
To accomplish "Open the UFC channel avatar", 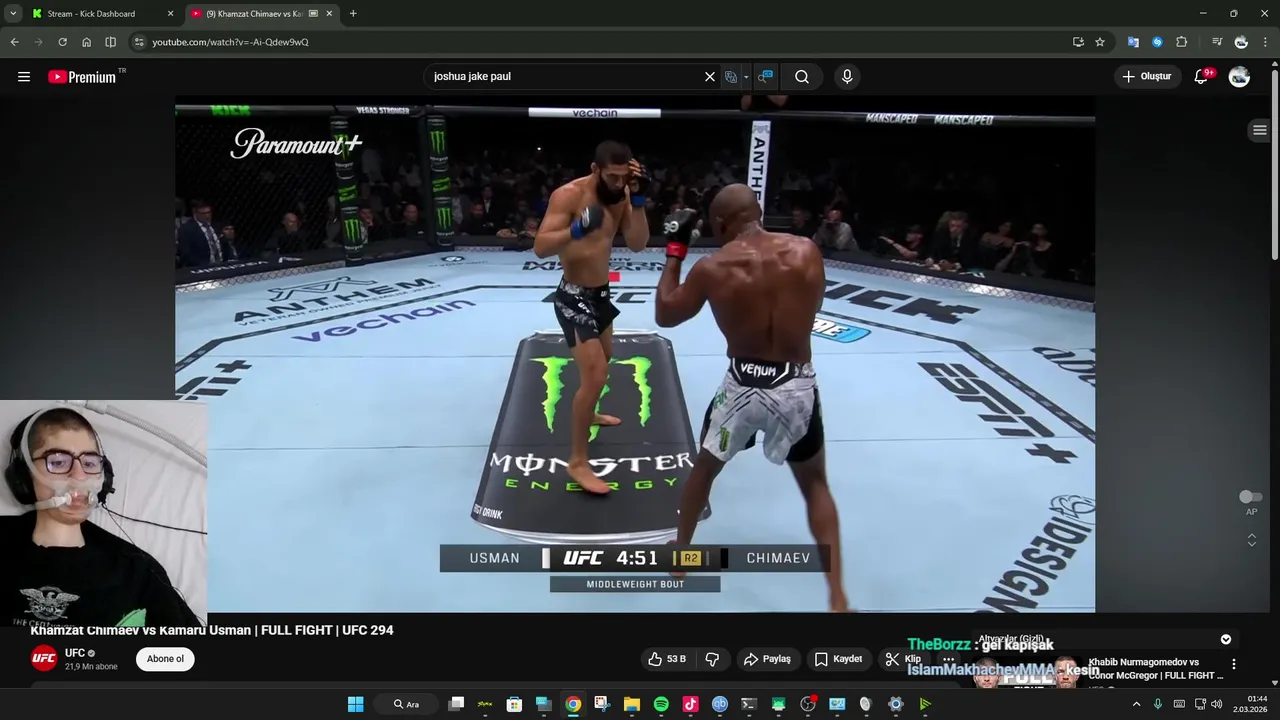I will pos(44,658).
